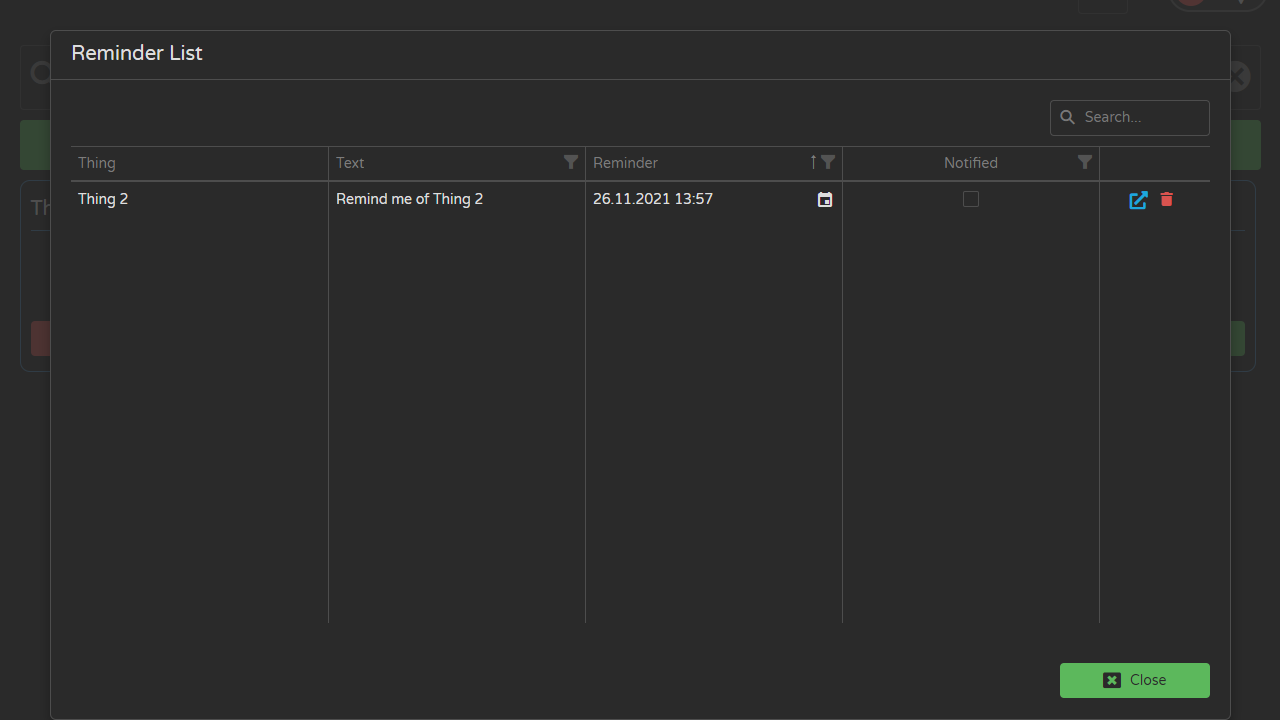Filter the Reminder column
Image resolution: width=1280 pixels, height=720 pixels.
828,162
